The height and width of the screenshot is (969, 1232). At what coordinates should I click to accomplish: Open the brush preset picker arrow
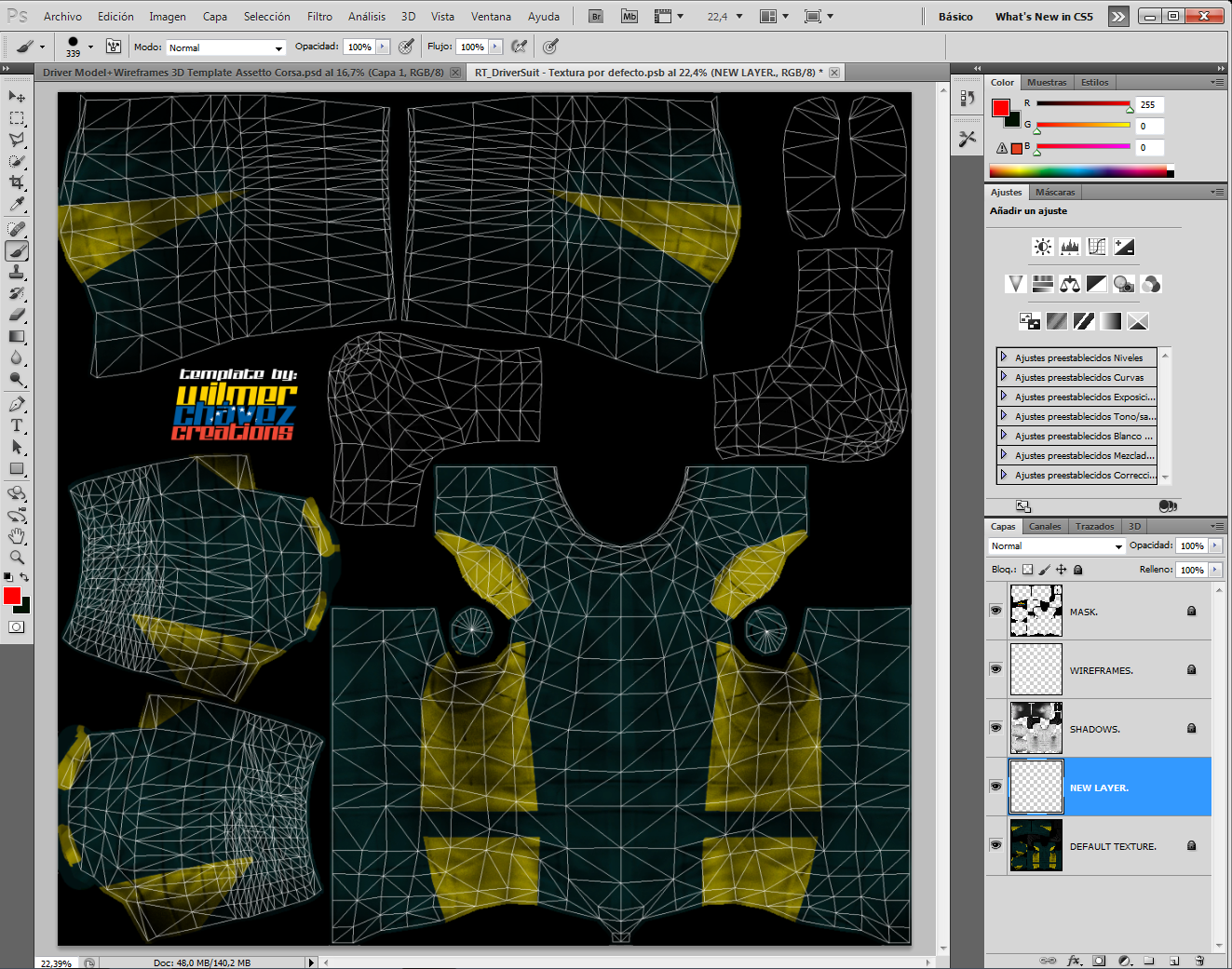[90, 47]
